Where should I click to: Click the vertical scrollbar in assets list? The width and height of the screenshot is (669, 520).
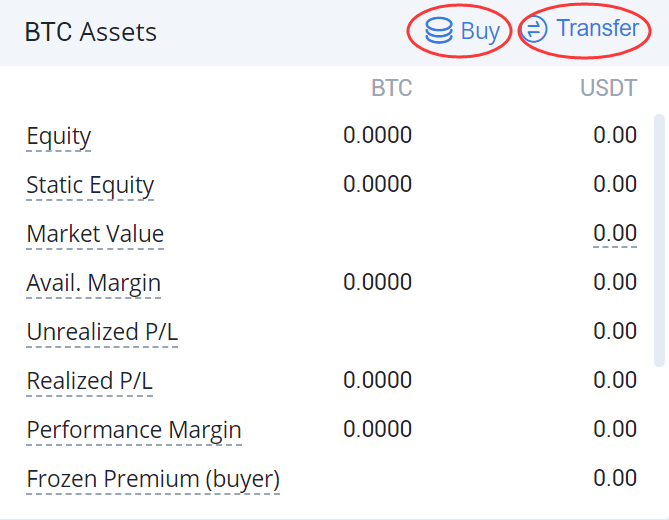pos(659,240)
